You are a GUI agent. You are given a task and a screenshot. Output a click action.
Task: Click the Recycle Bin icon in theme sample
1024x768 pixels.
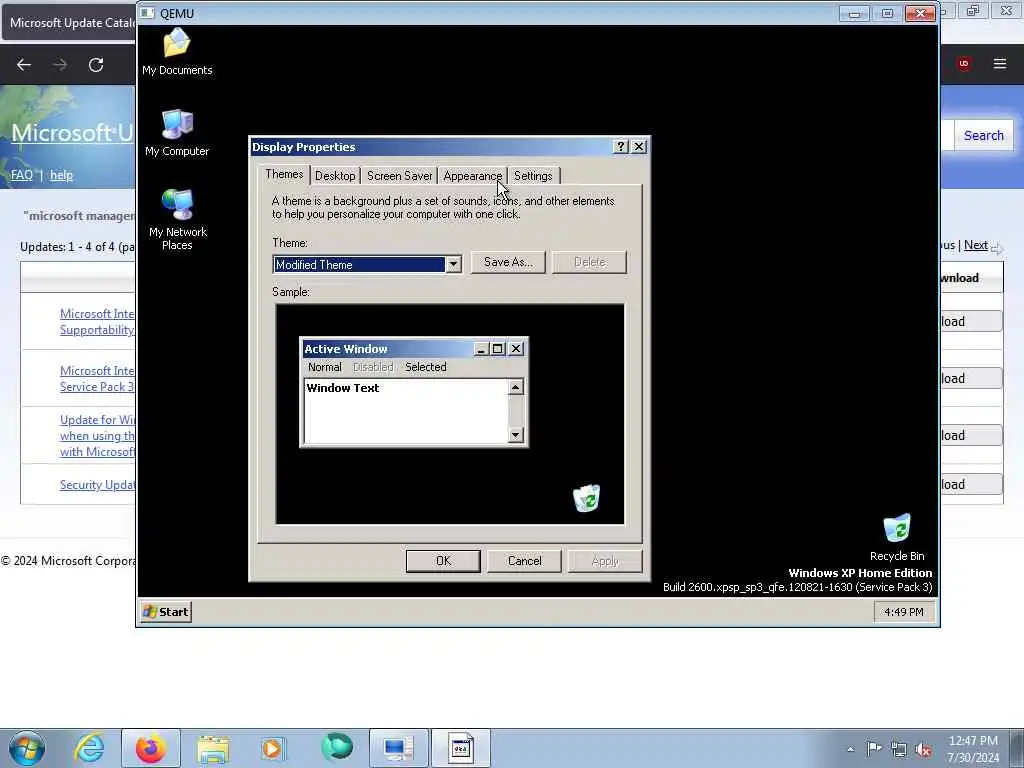586,498
